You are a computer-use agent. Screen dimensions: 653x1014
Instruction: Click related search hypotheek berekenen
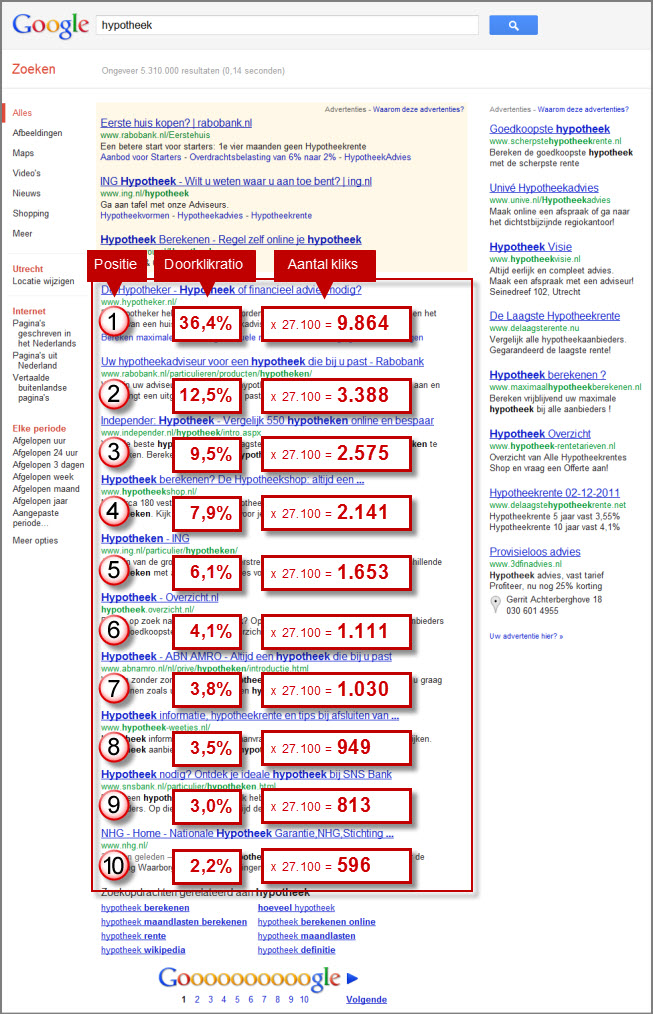(145, 908)
